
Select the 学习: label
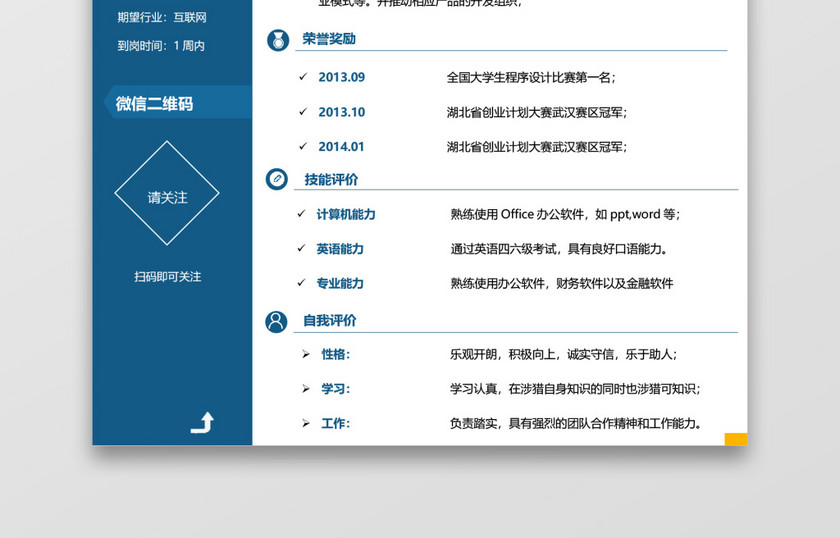336,388
